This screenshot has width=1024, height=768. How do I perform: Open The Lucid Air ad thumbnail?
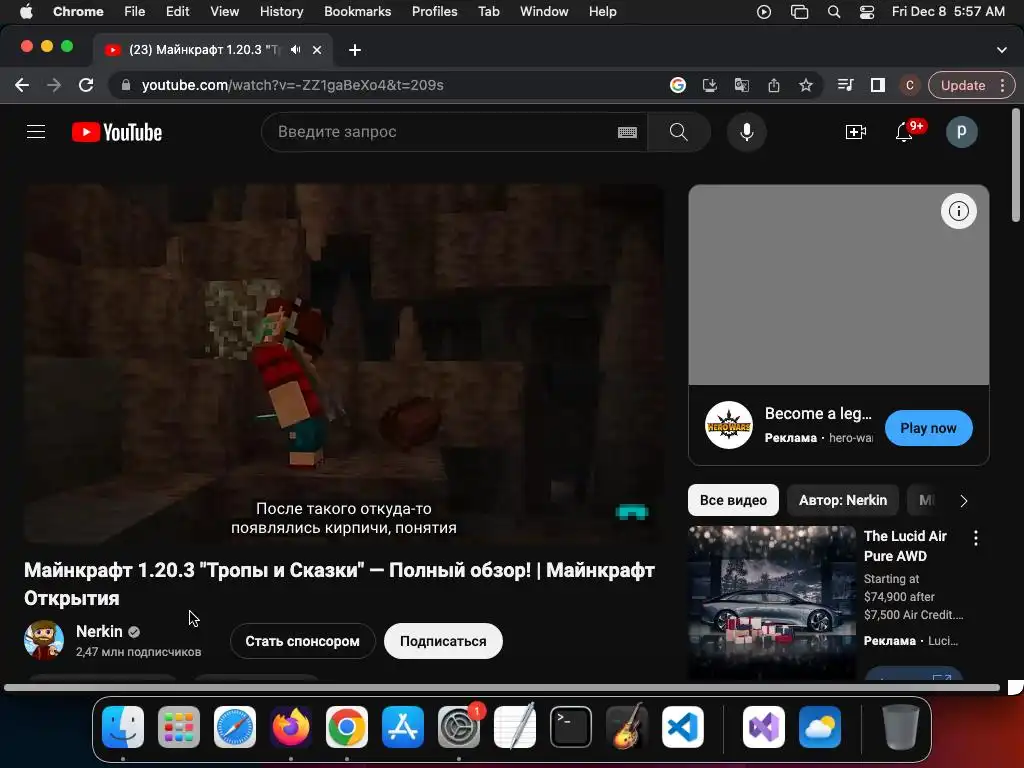(772, 602)
